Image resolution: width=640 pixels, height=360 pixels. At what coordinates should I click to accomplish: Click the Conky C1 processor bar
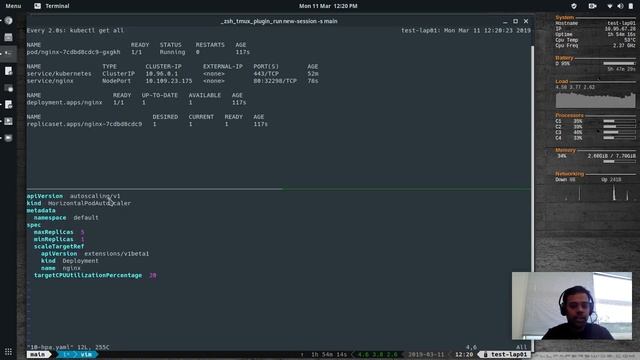tap(619, 121)
